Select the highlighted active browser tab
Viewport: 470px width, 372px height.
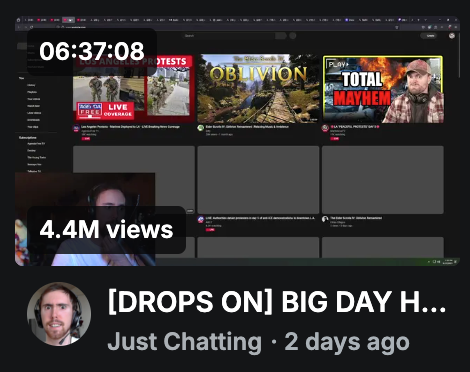point(69,20)
